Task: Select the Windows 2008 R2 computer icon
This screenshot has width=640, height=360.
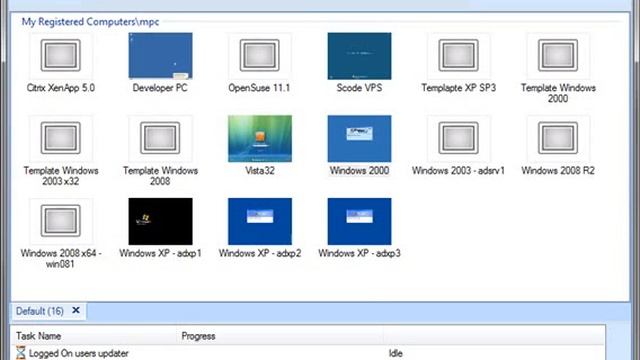Action: [558, 138]
